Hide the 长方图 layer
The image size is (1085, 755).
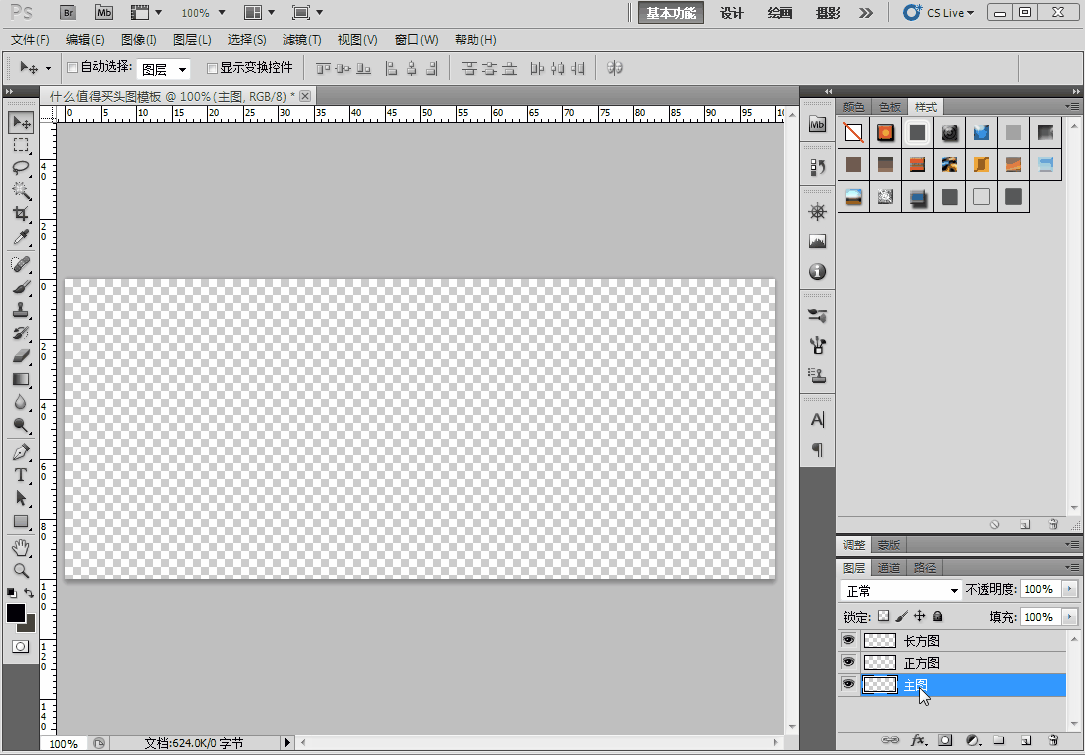point(848,640)
